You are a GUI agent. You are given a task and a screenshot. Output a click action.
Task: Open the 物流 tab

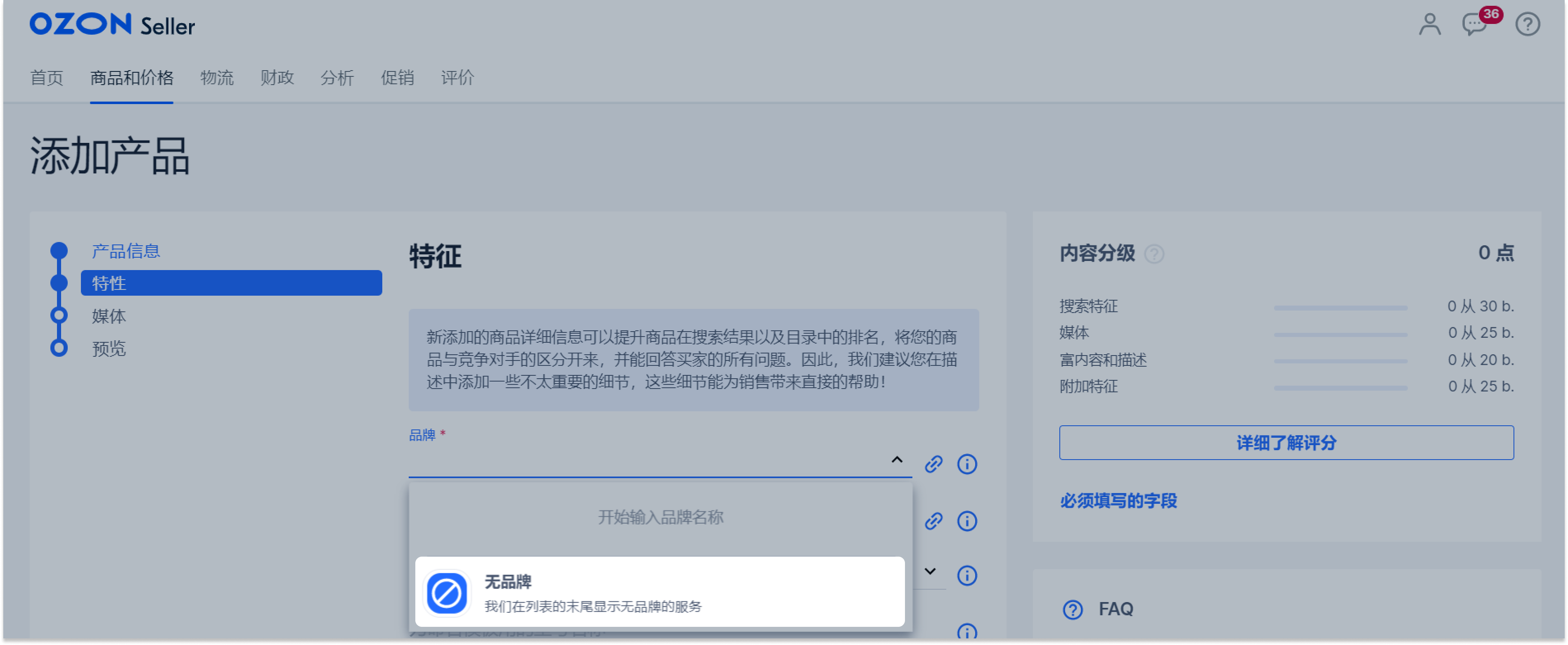217,77
